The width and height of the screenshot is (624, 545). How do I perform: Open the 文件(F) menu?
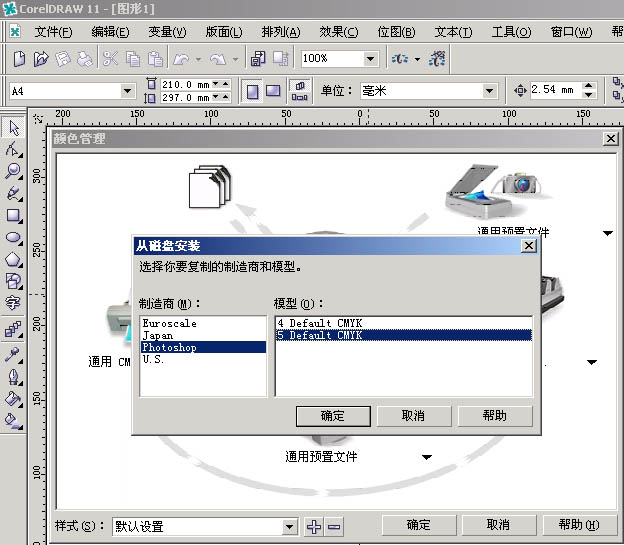[x=53, y=31]
